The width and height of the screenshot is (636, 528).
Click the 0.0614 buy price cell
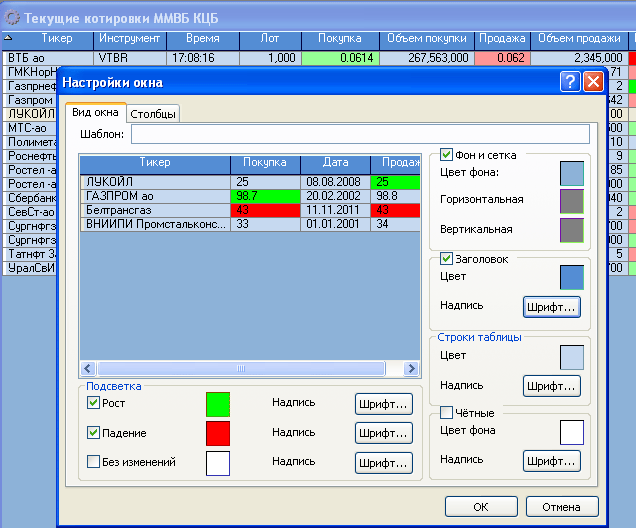340,58
